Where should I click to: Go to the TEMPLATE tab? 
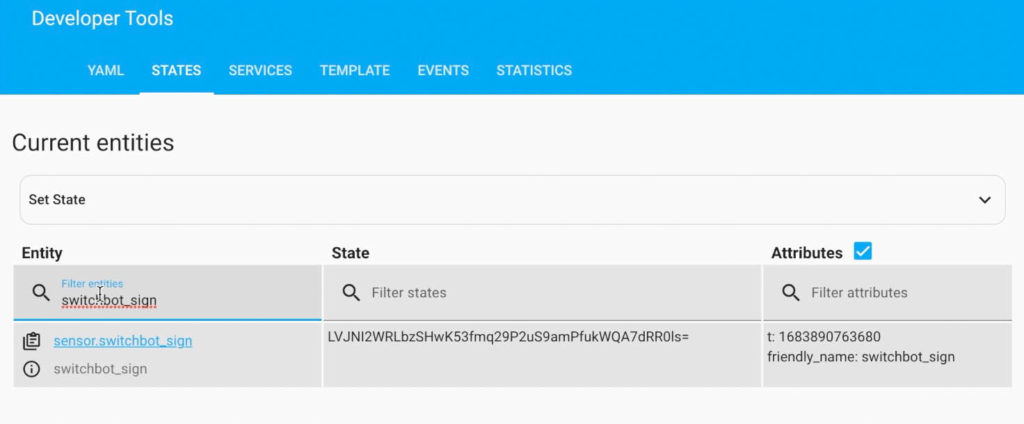(x=355, y=71)
